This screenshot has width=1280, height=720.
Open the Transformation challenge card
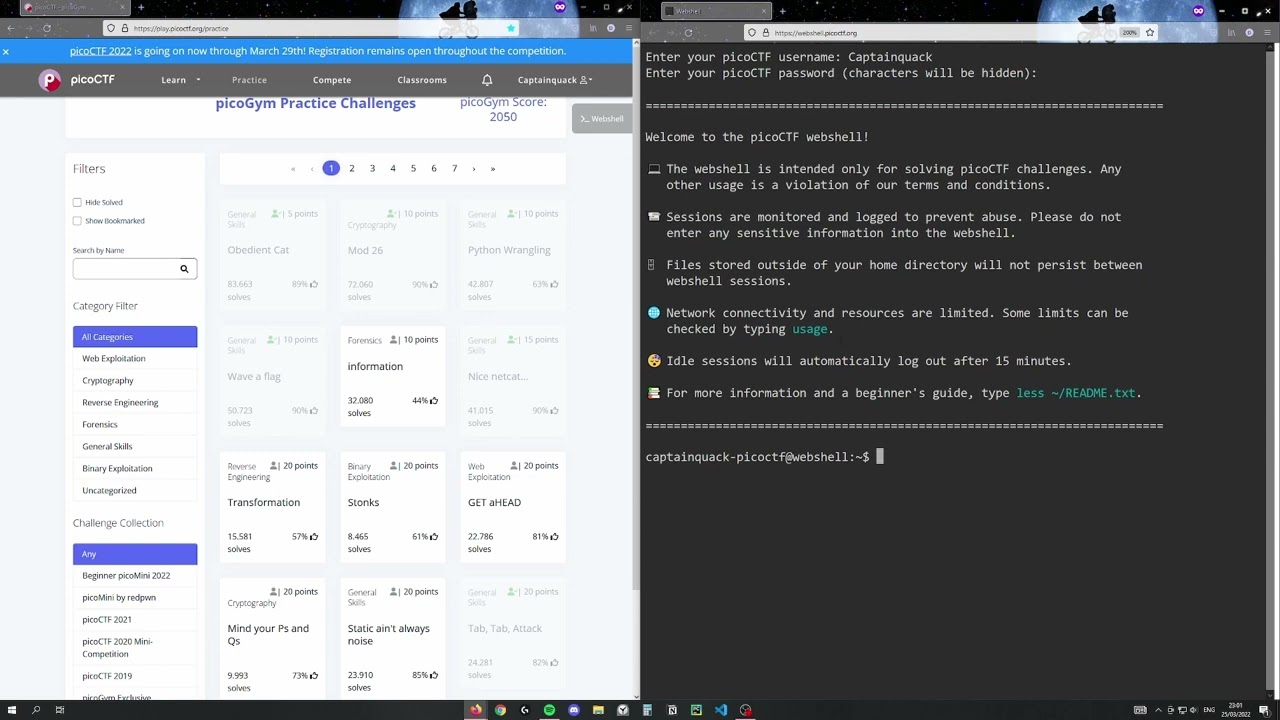(272, 508)
